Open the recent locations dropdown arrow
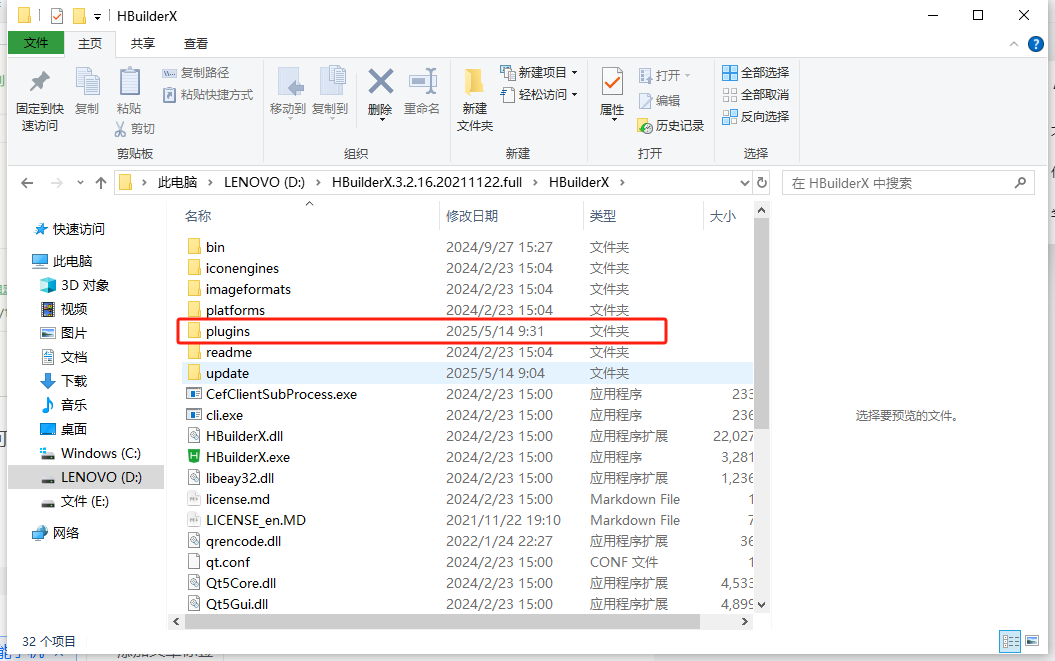The image size is (1055, 661). click(x=81, y=183)
